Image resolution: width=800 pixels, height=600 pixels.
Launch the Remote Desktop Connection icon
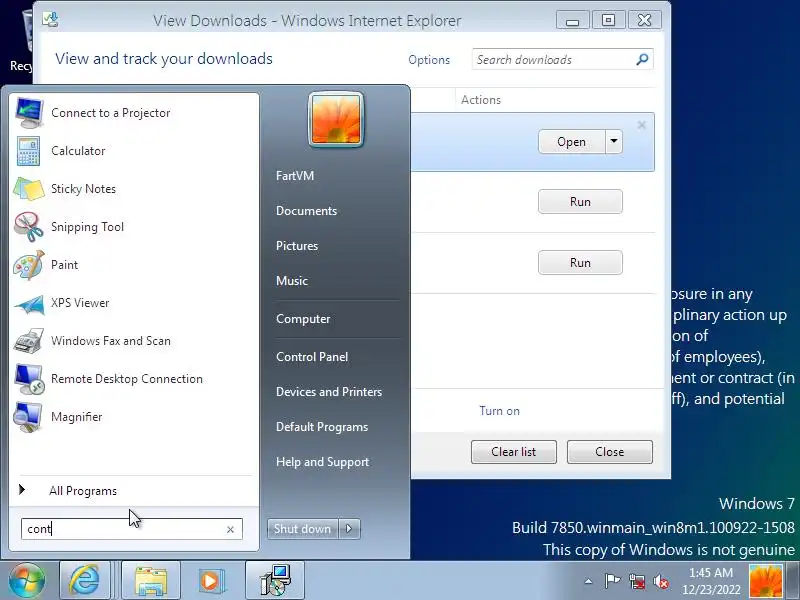[x=29, y=379]
